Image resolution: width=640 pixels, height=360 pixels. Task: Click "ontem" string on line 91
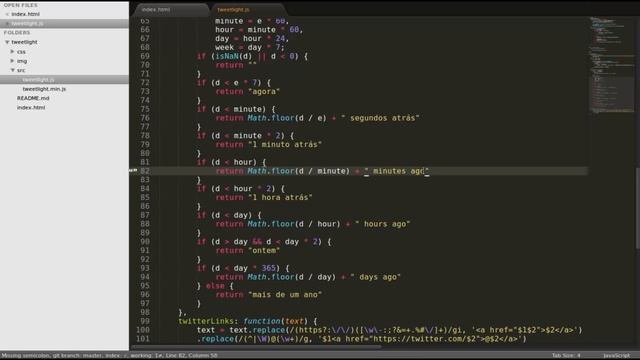coord(264,251)
